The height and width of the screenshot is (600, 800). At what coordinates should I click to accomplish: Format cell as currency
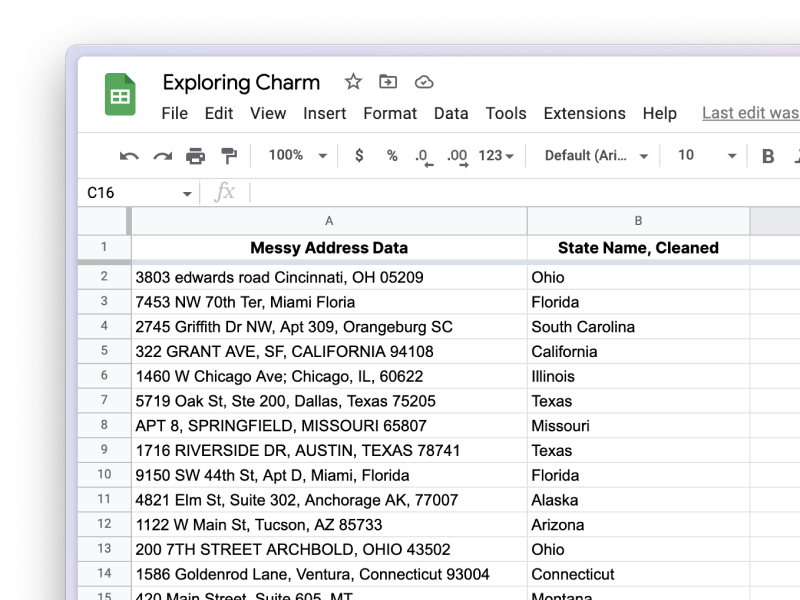[359, 156]
